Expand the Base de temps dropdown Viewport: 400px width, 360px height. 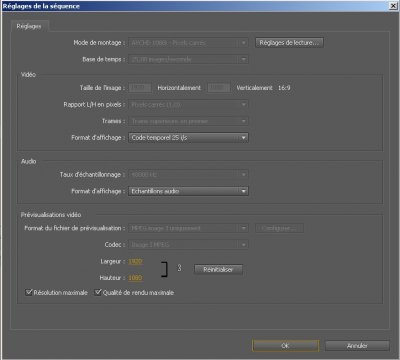(188, 59)
